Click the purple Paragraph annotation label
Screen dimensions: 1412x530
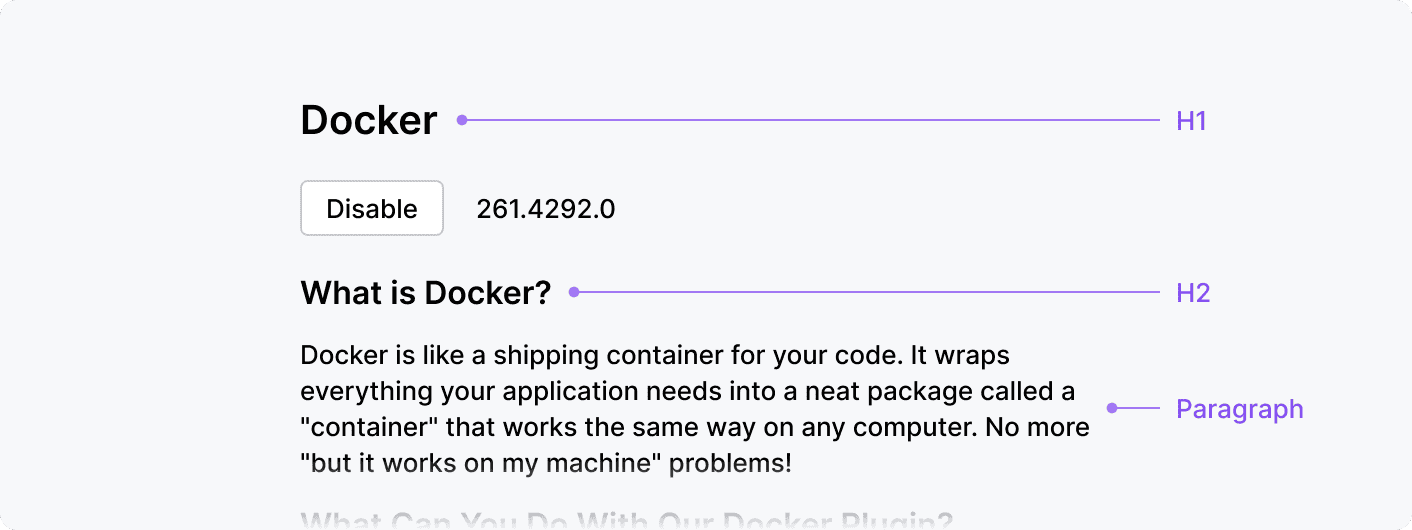(1239, 409)
